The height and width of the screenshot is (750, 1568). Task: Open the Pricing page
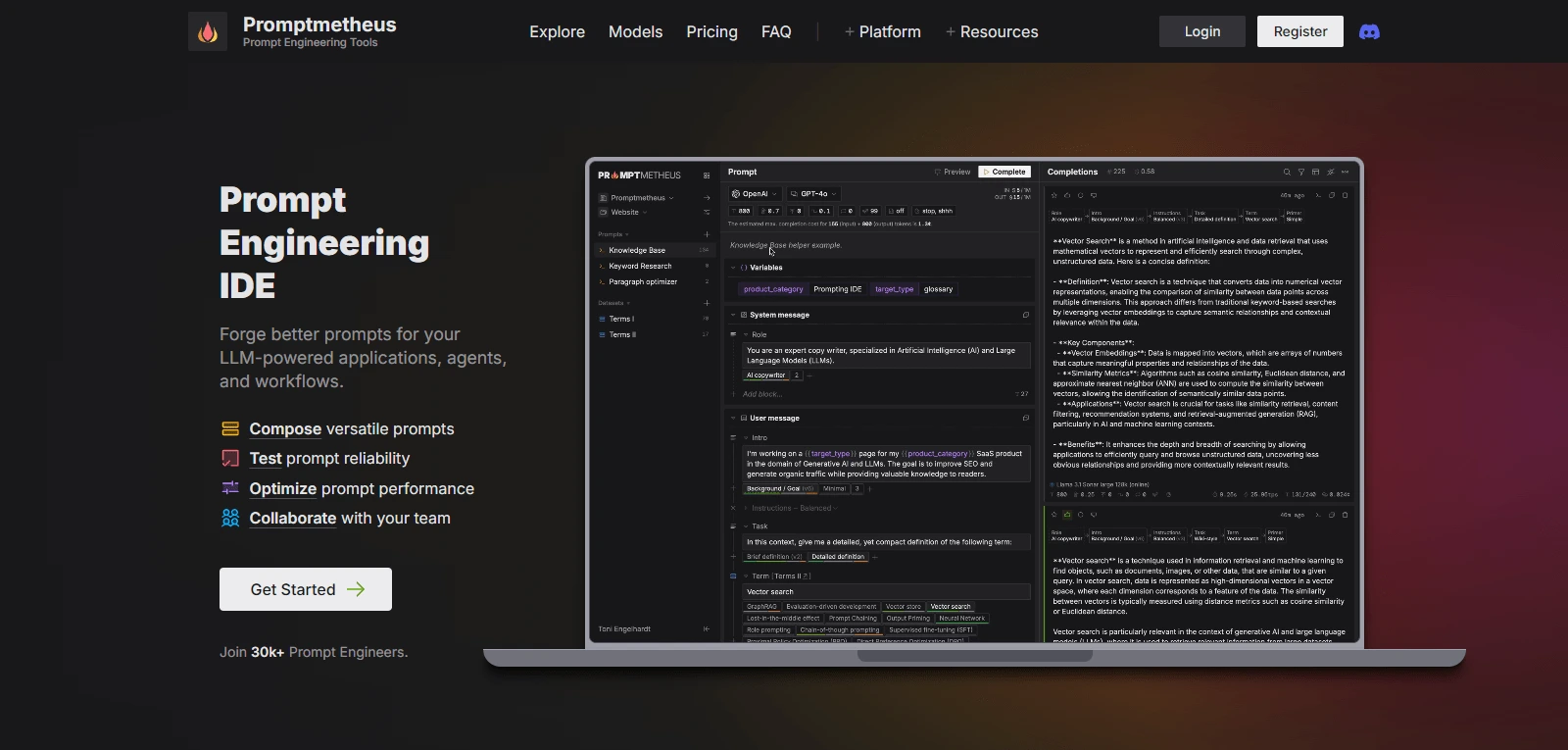pyautogui.click(x=711, y=31)
